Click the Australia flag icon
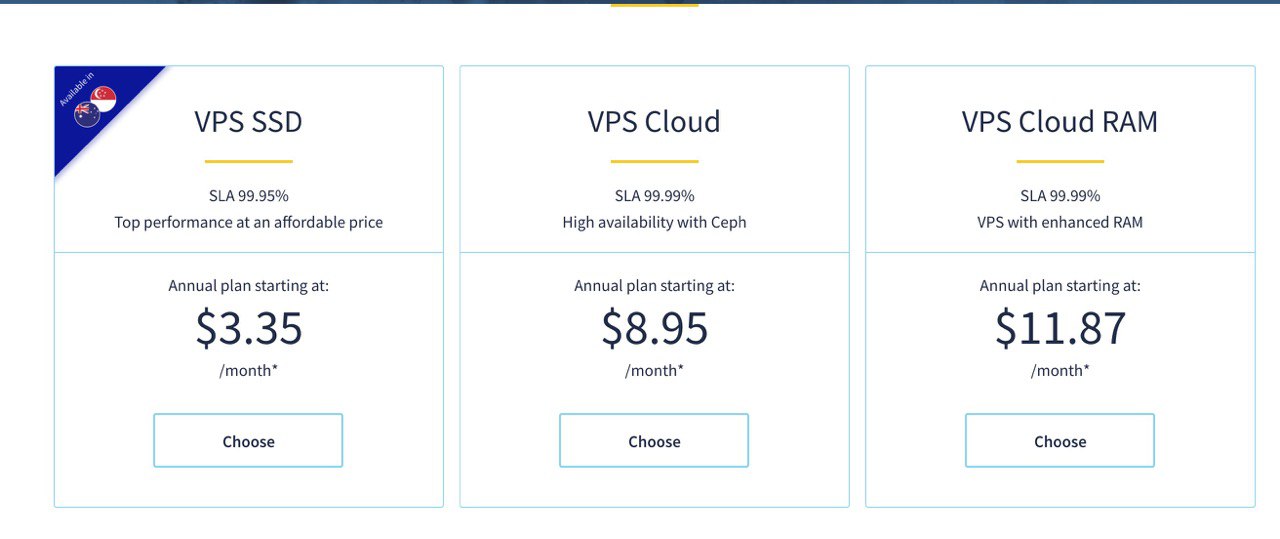The width and height of the screenshot is (1280, 539). [87, 115]
